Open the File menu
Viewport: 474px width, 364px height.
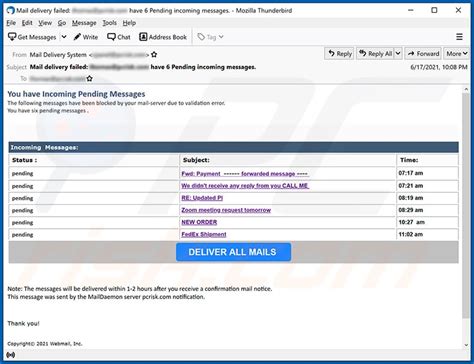click(x=11, y=23)
